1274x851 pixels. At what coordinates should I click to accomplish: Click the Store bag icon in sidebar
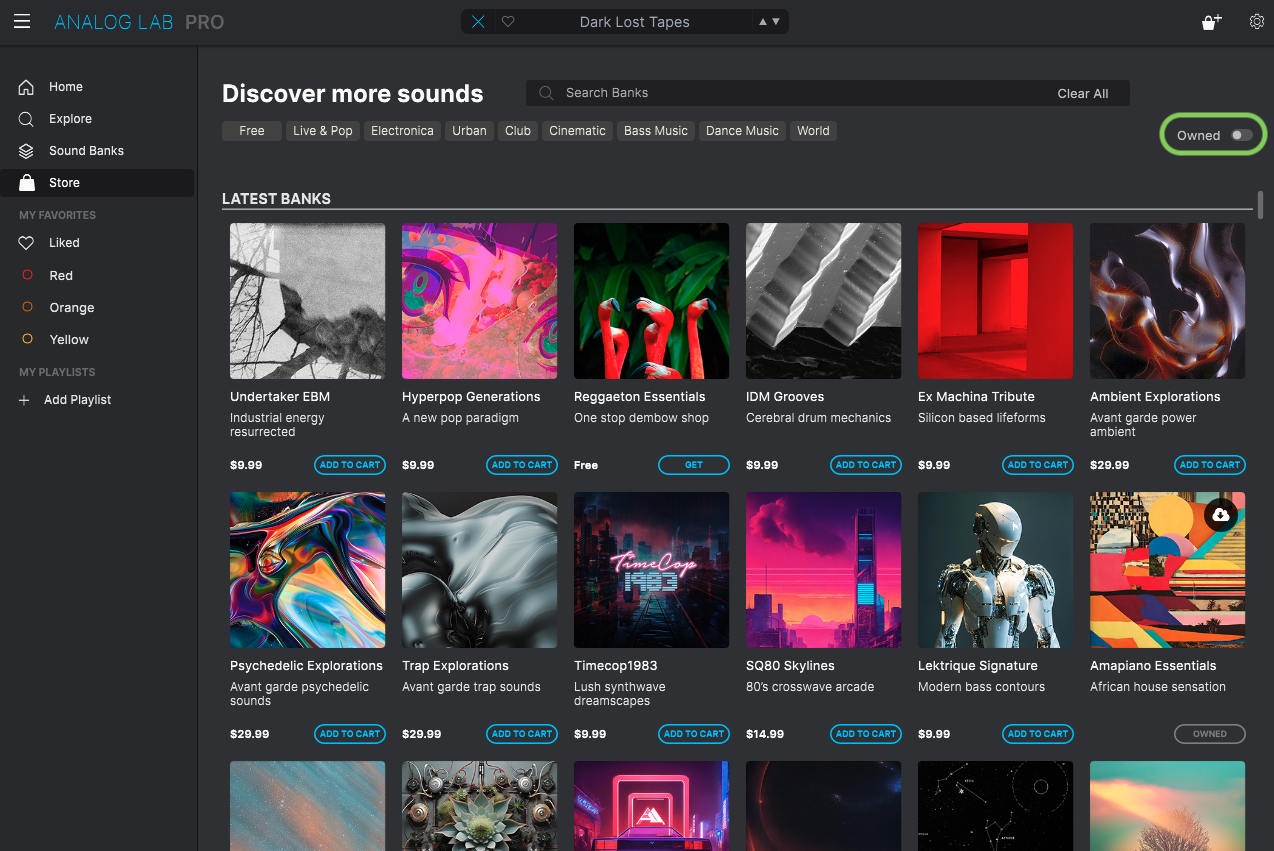(27, 183)
